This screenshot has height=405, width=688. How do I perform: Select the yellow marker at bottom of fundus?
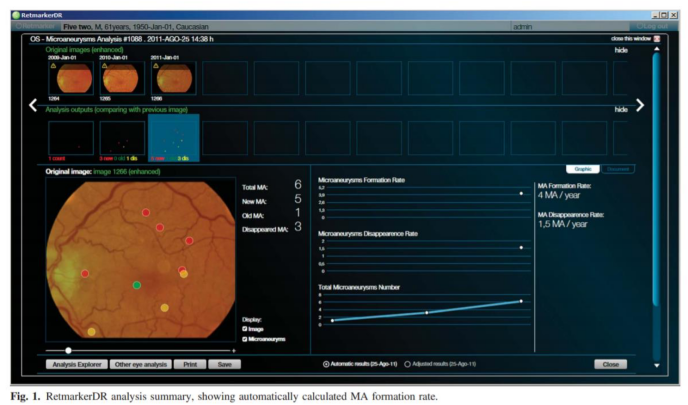(x=91, y=332)
